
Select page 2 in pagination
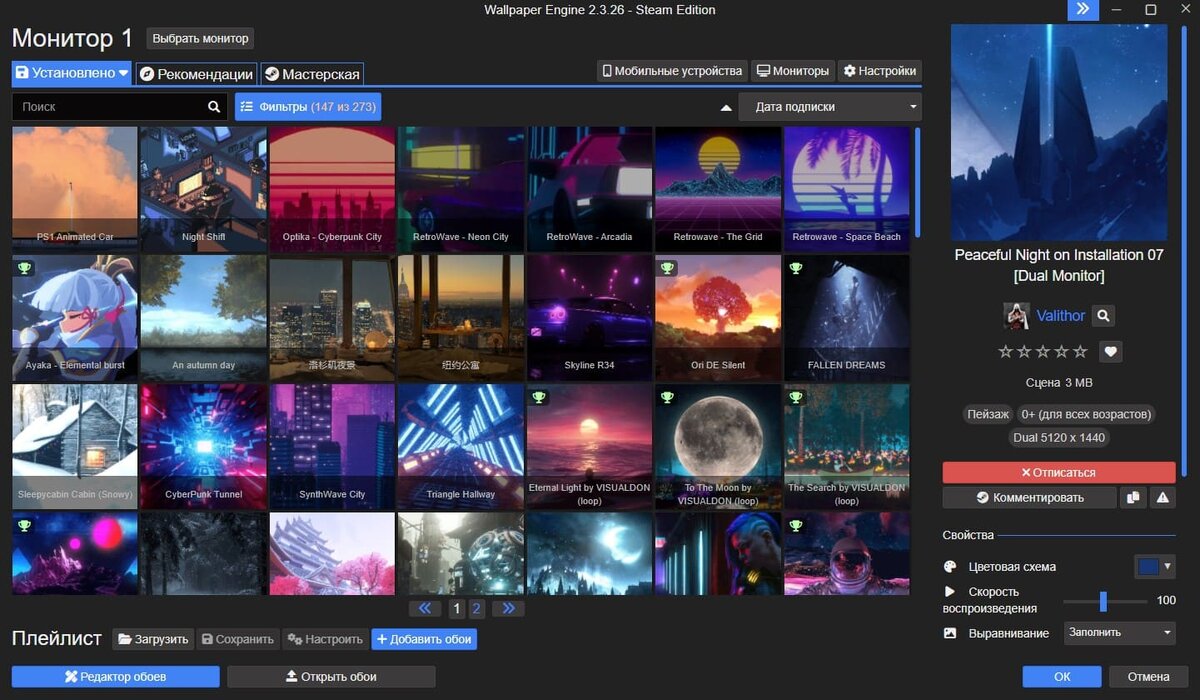click(476, 608)
